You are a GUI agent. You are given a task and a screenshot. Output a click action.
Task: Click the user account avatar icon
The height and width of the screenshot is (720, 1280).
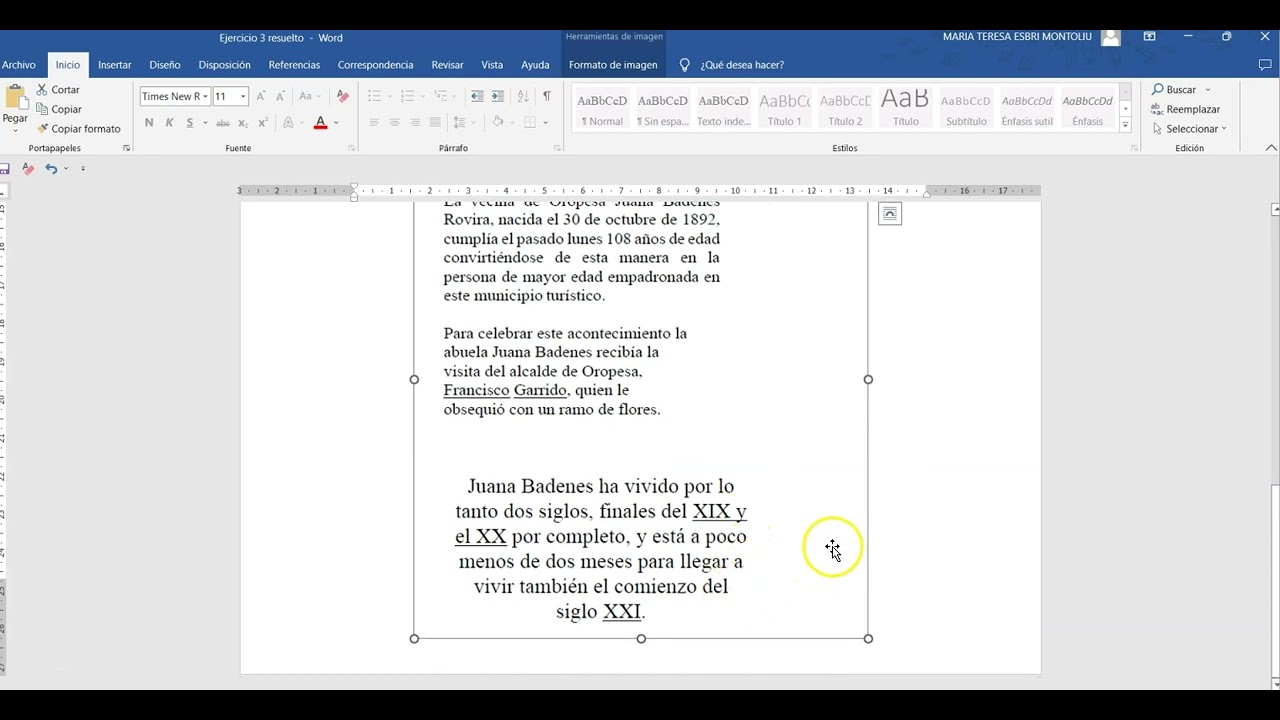[1110, 37]
